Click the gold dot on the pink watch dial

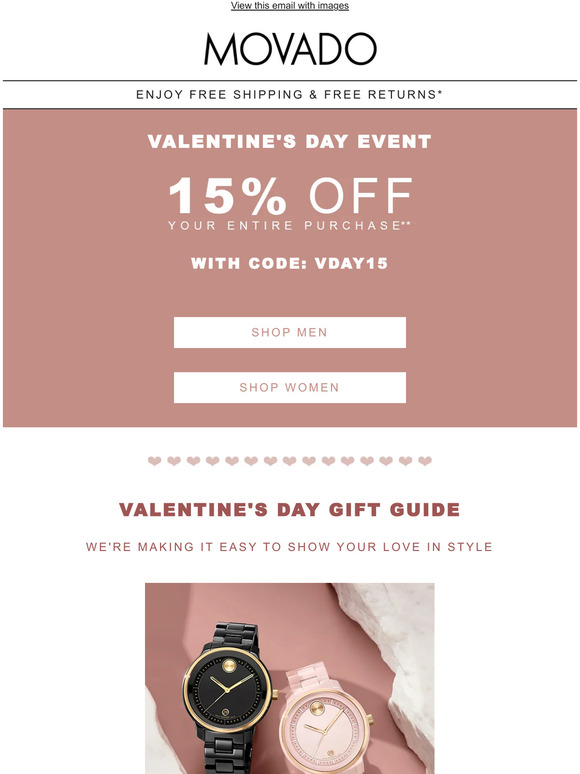316,709
